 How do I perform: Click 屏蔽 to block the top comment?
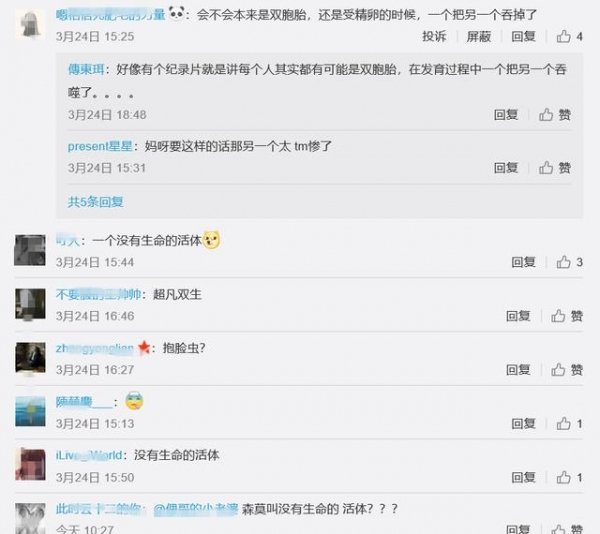[479, 37]
